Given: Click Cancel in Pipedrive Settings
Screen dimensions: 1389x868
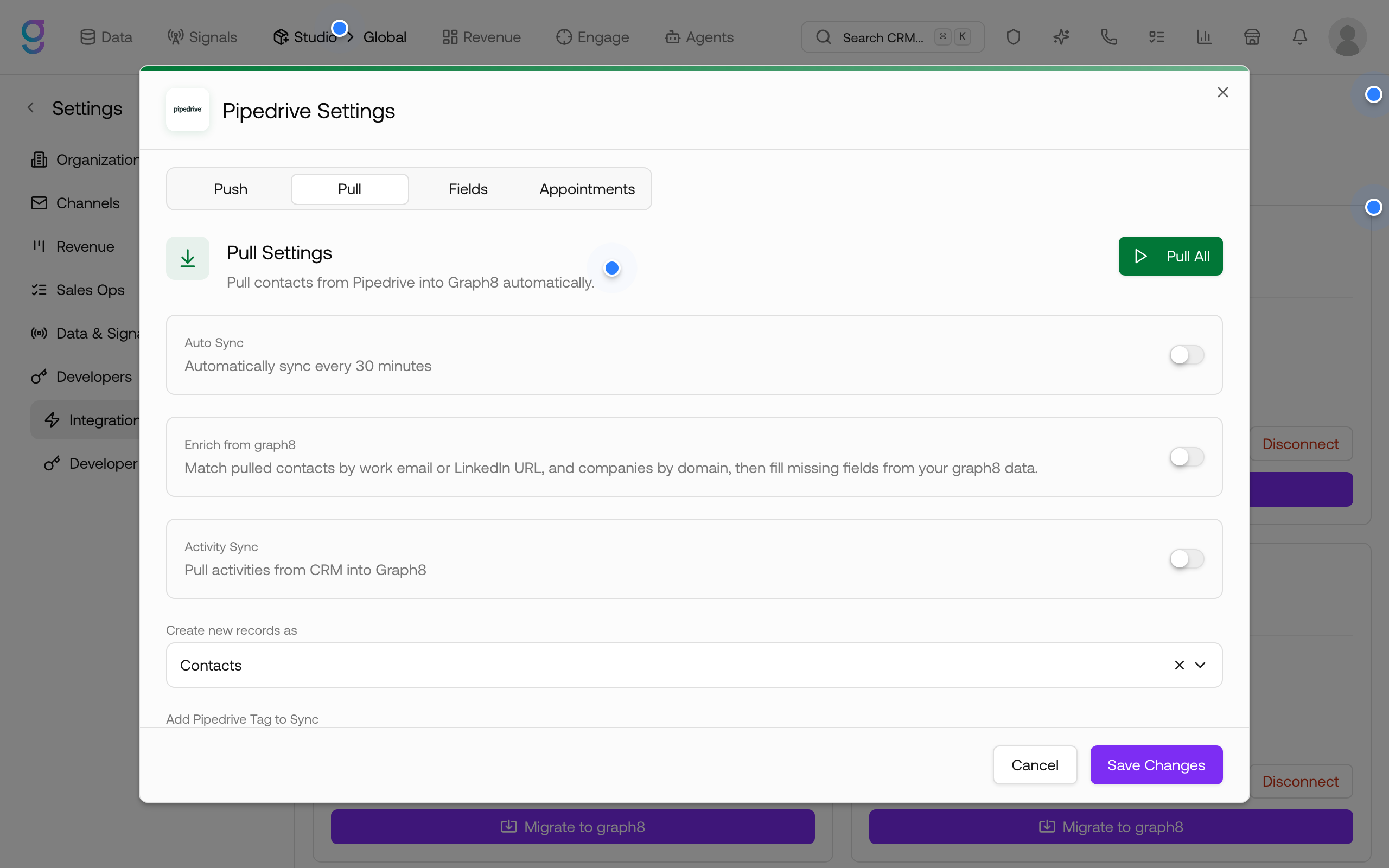Looking at the screenshot, I should (1035, 765).
